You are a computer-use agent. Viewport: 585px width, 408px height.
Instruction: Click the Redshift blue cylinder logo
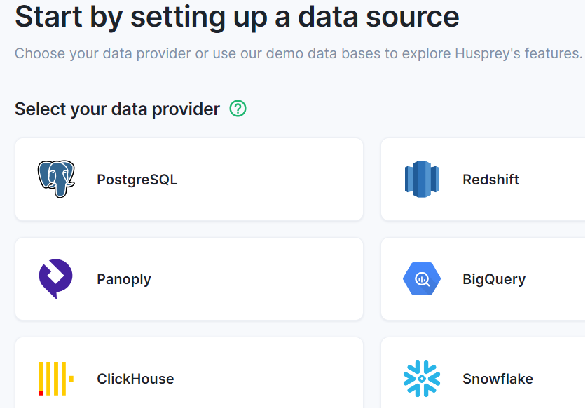[422, 179]
